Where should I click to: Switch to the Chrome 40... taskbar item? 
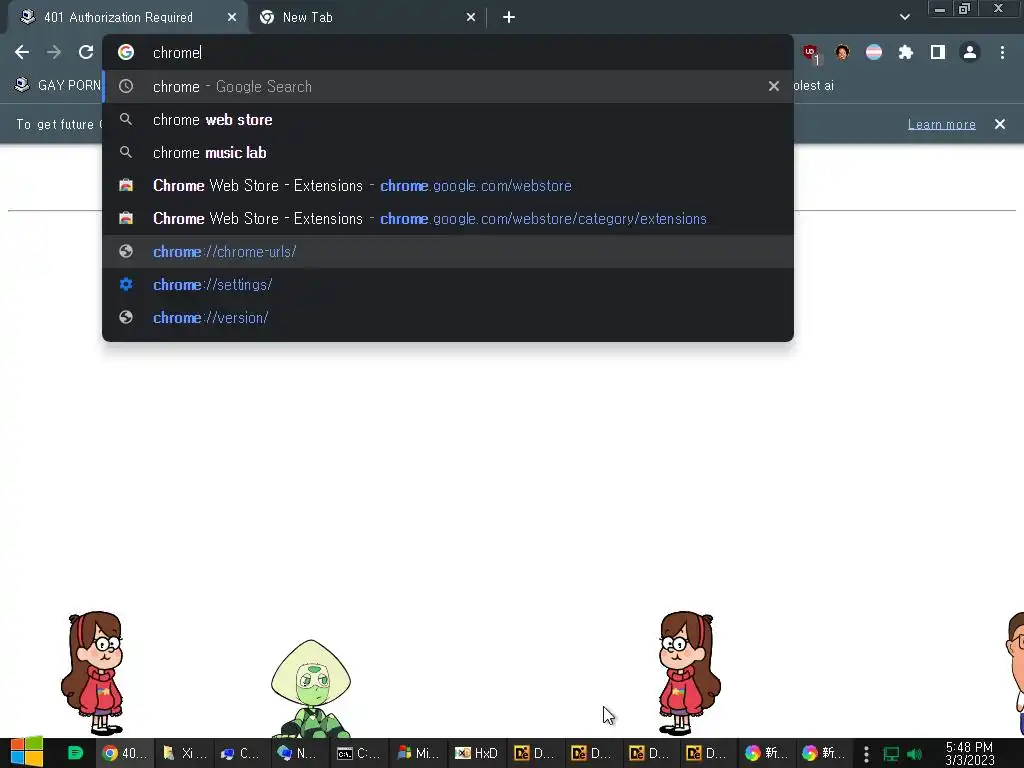[125, 753]
